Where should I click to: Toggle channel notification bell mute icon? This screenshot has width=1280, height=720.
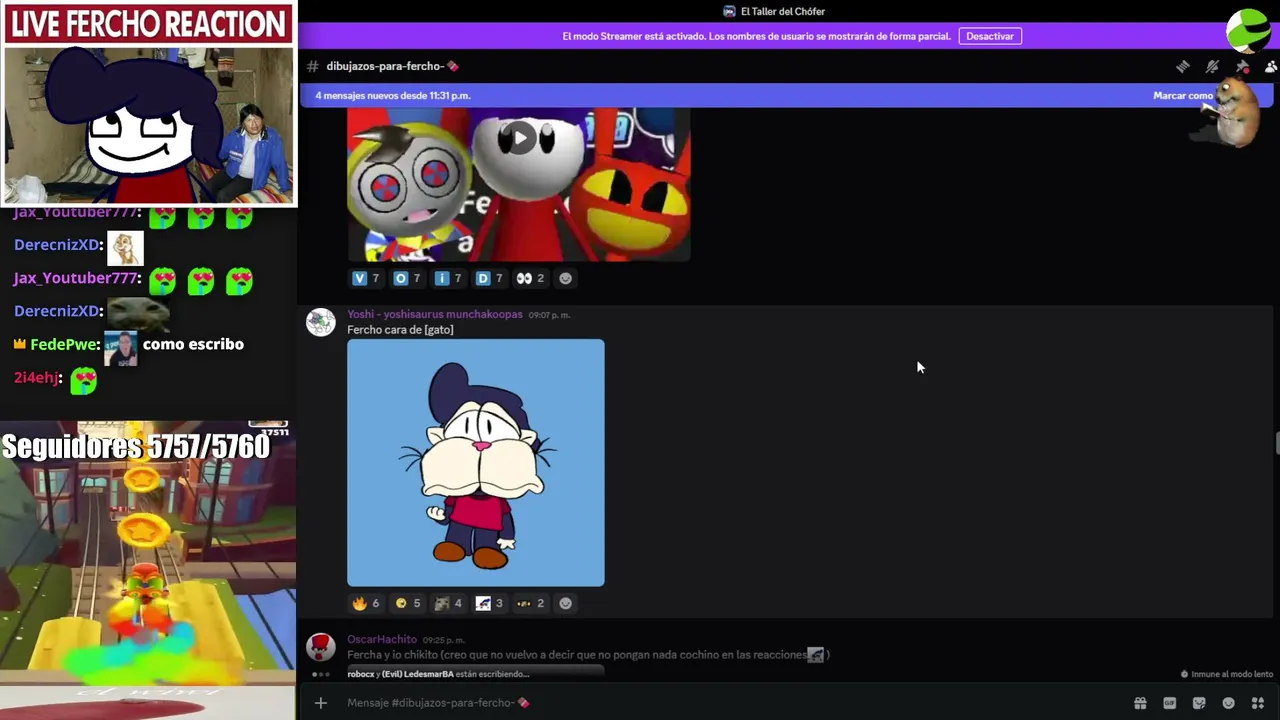click(x=1212, y=66)
